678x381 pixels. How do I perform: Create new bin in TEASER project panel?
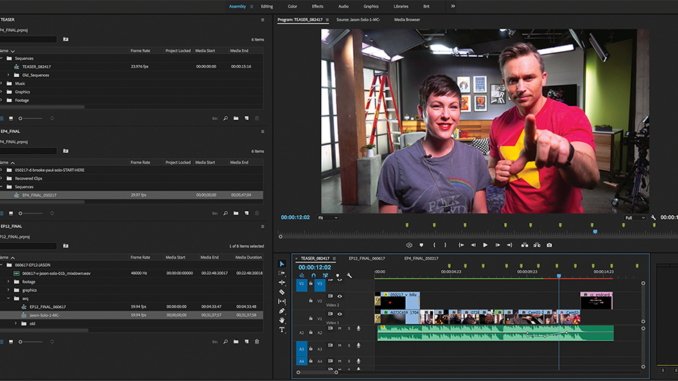(x=236, y=118)
